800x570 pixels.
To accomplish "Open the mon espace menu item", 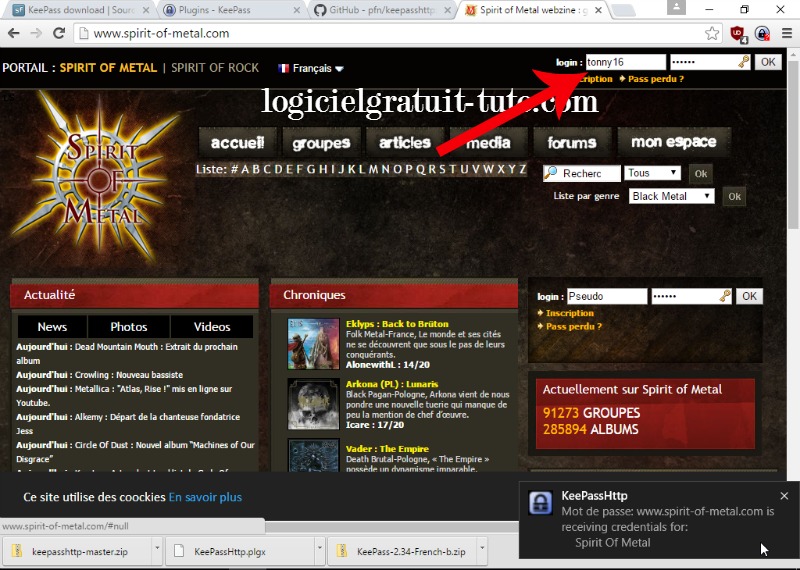I will [x=674, y=142].
